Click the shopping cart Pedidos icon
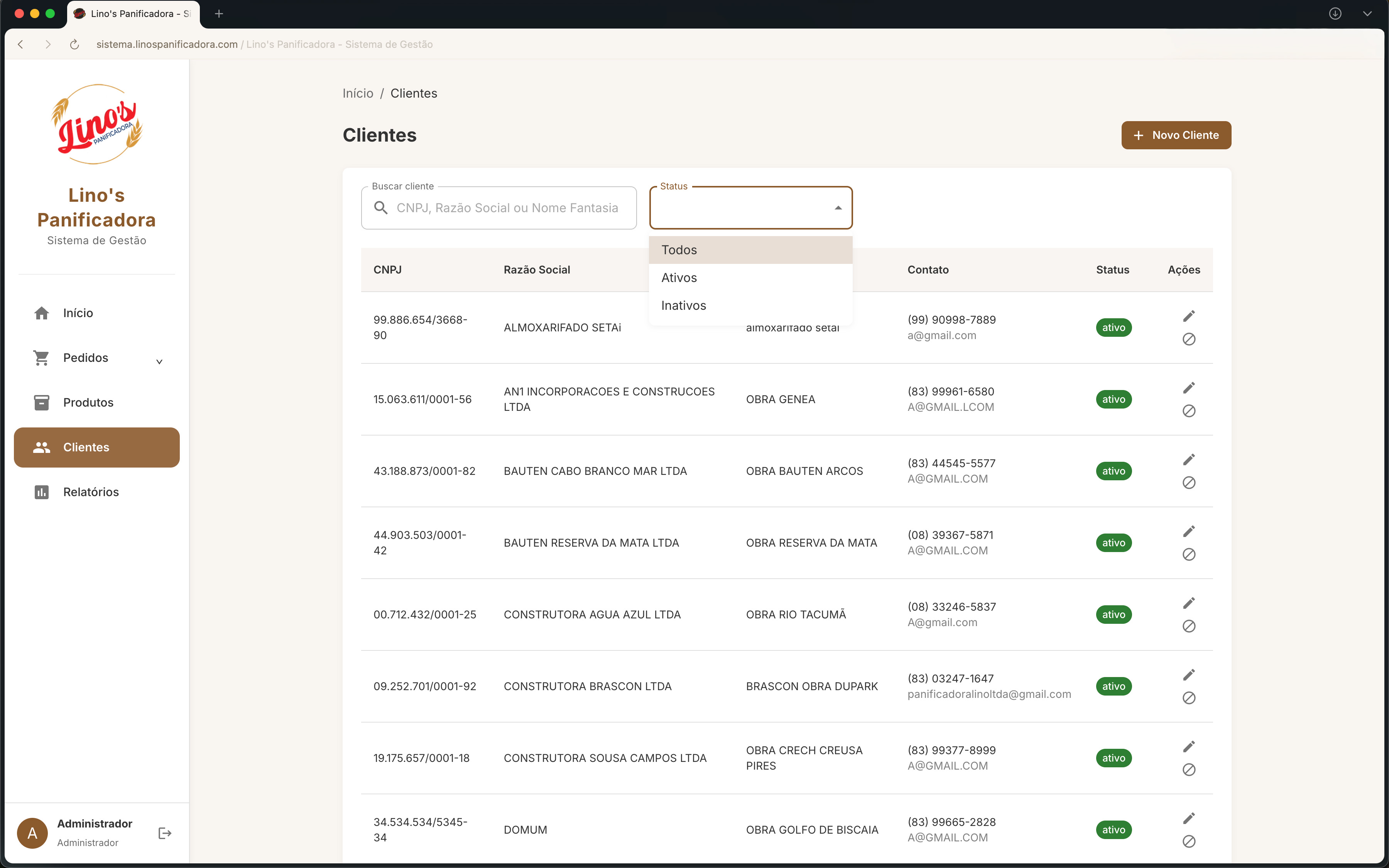Image resolution: width=1389 pixels, height=868 pixels. coord(41,358)
